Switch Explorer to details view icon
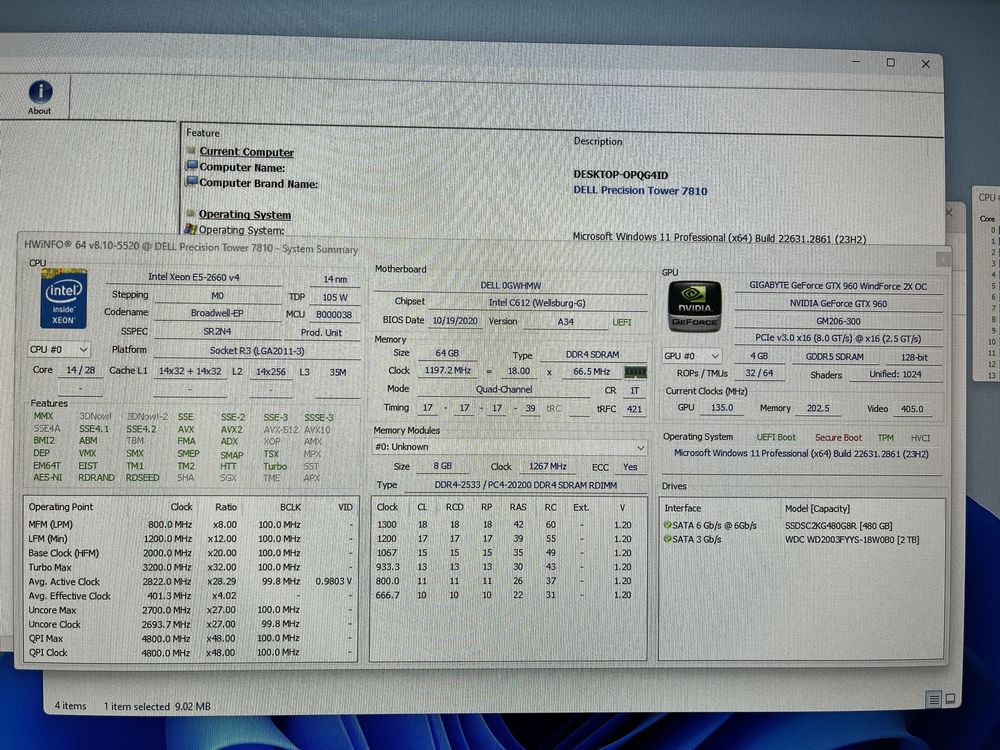Viewport: 1000px width, 750px height. pos(934,699)
